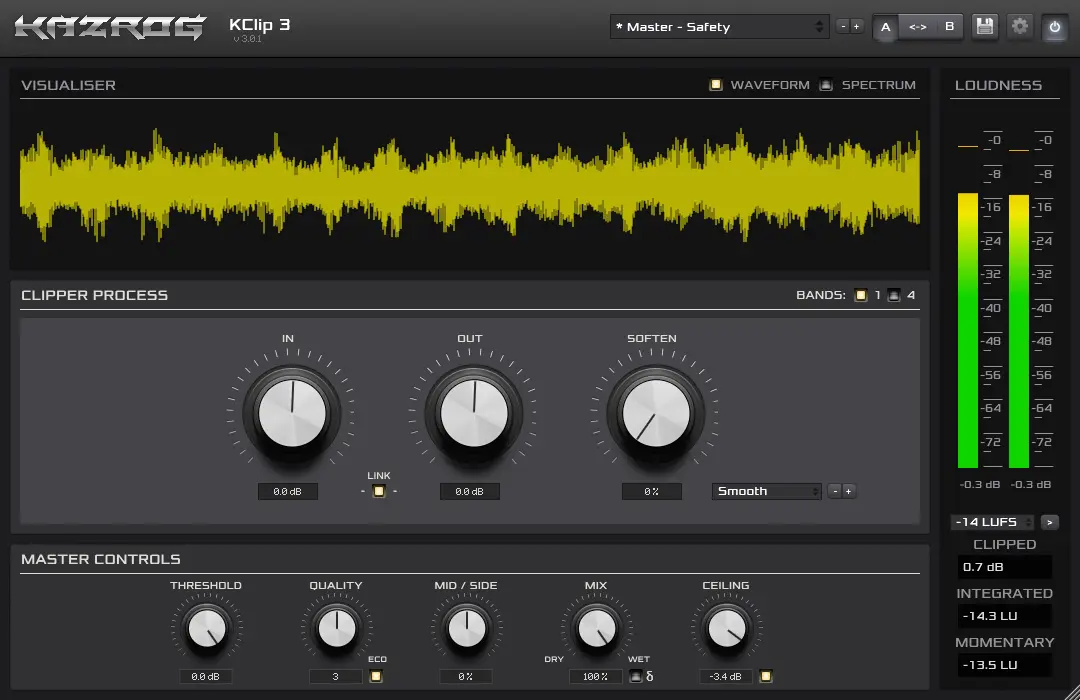
Task: Click the MIX value field 100 %
Action: click(595, 677)
